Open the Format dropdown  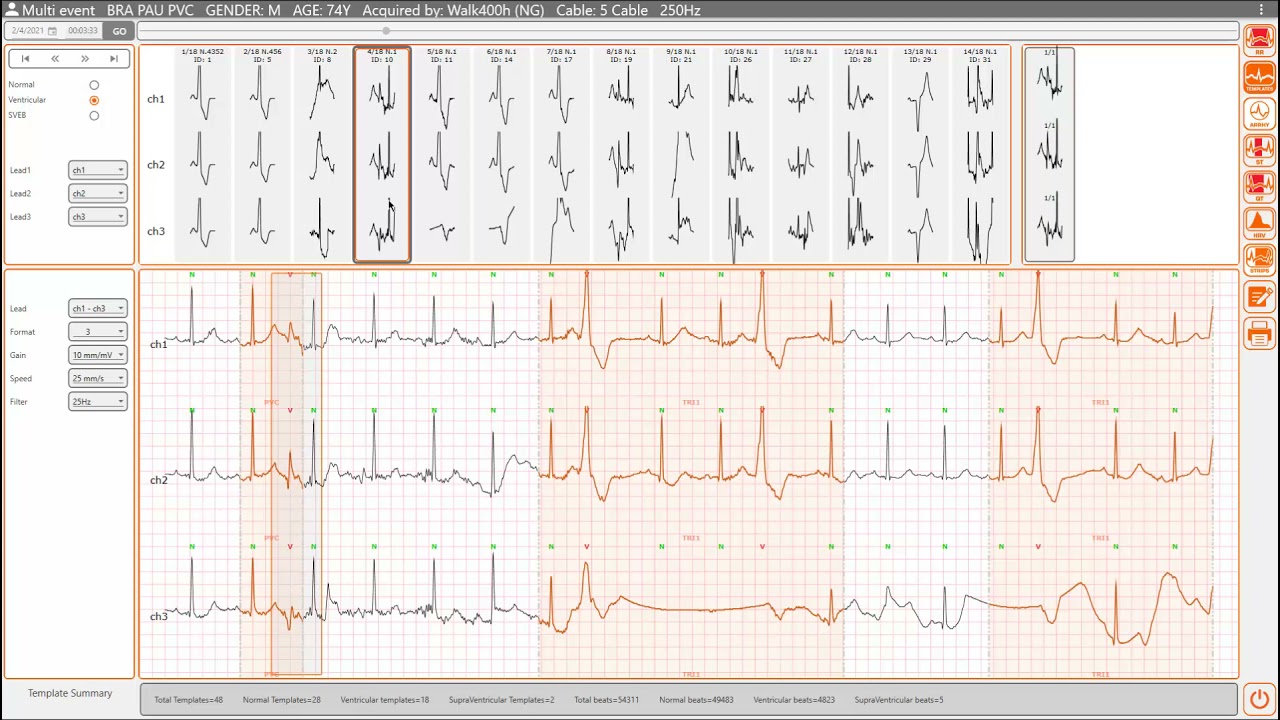[x=97, y=331]
